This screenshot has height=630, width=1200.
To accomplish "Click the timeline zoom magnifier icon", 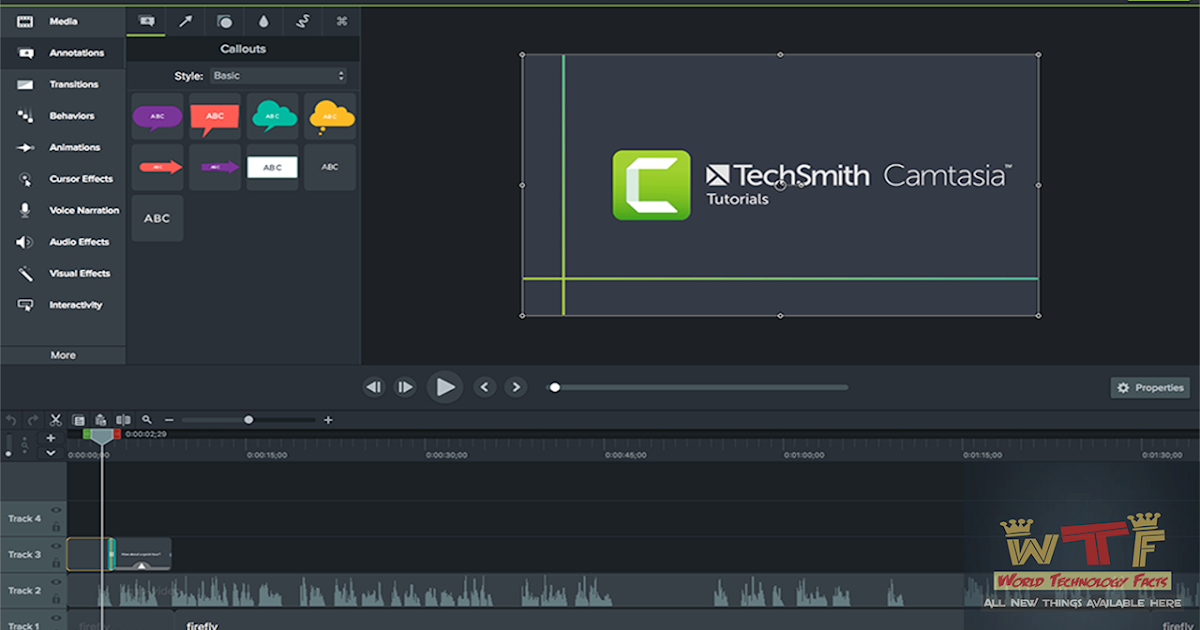I will (x=147, y=420).
